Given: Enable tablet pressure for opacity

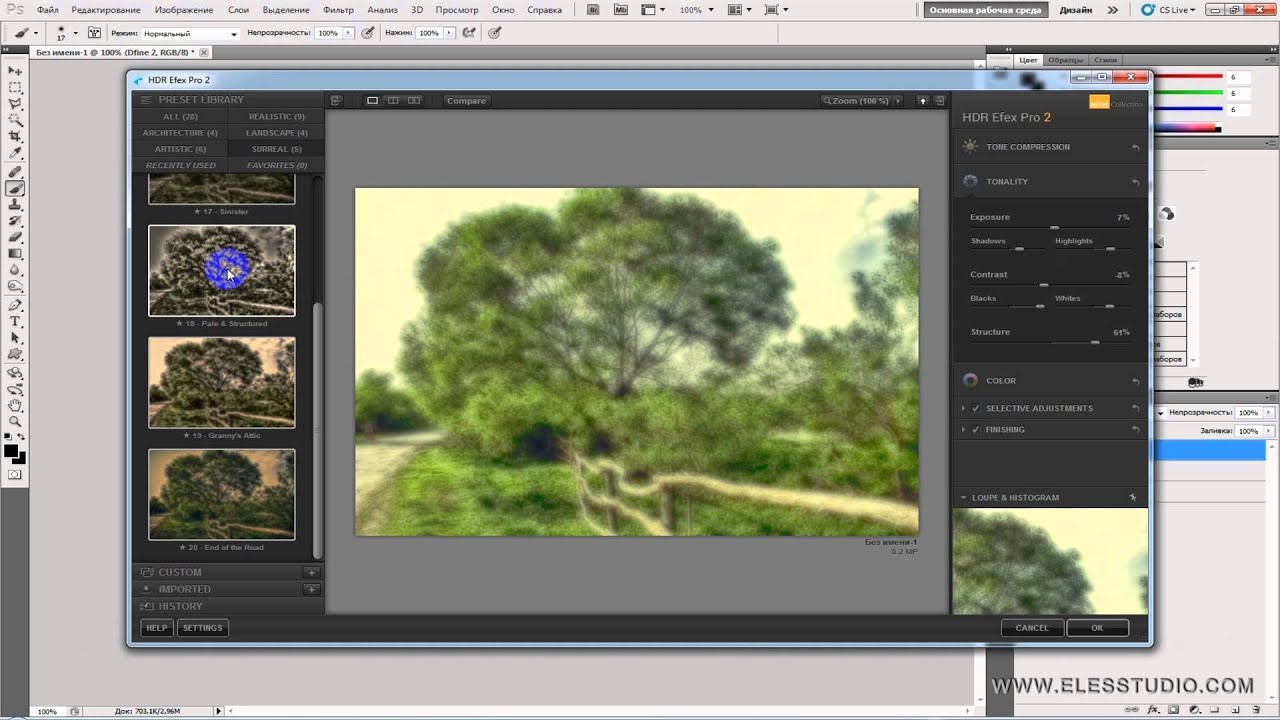Looking at the screenshot, I should [368, 33].
